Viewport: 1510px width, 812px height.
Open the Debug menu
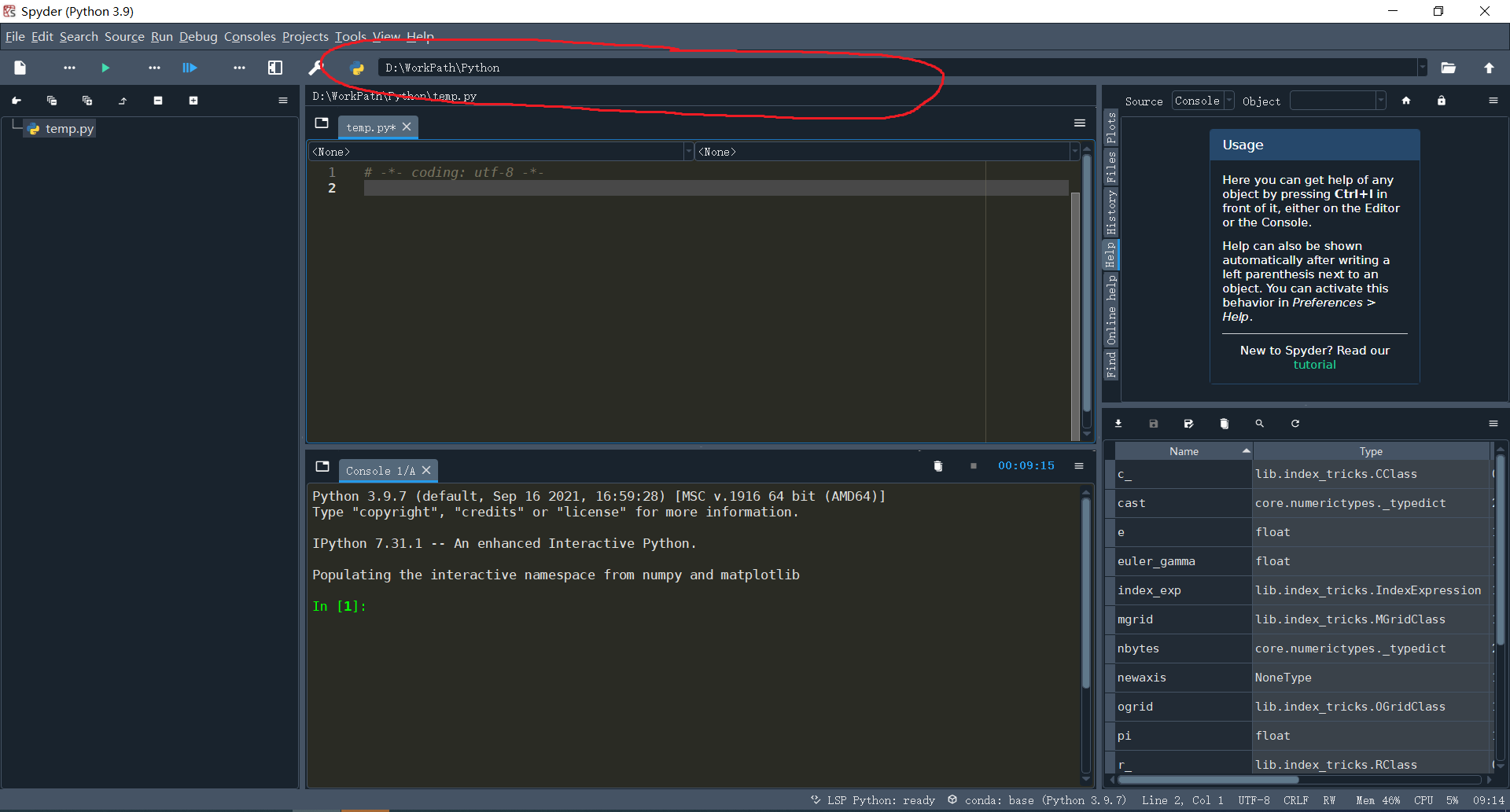(x=198, y=37)
